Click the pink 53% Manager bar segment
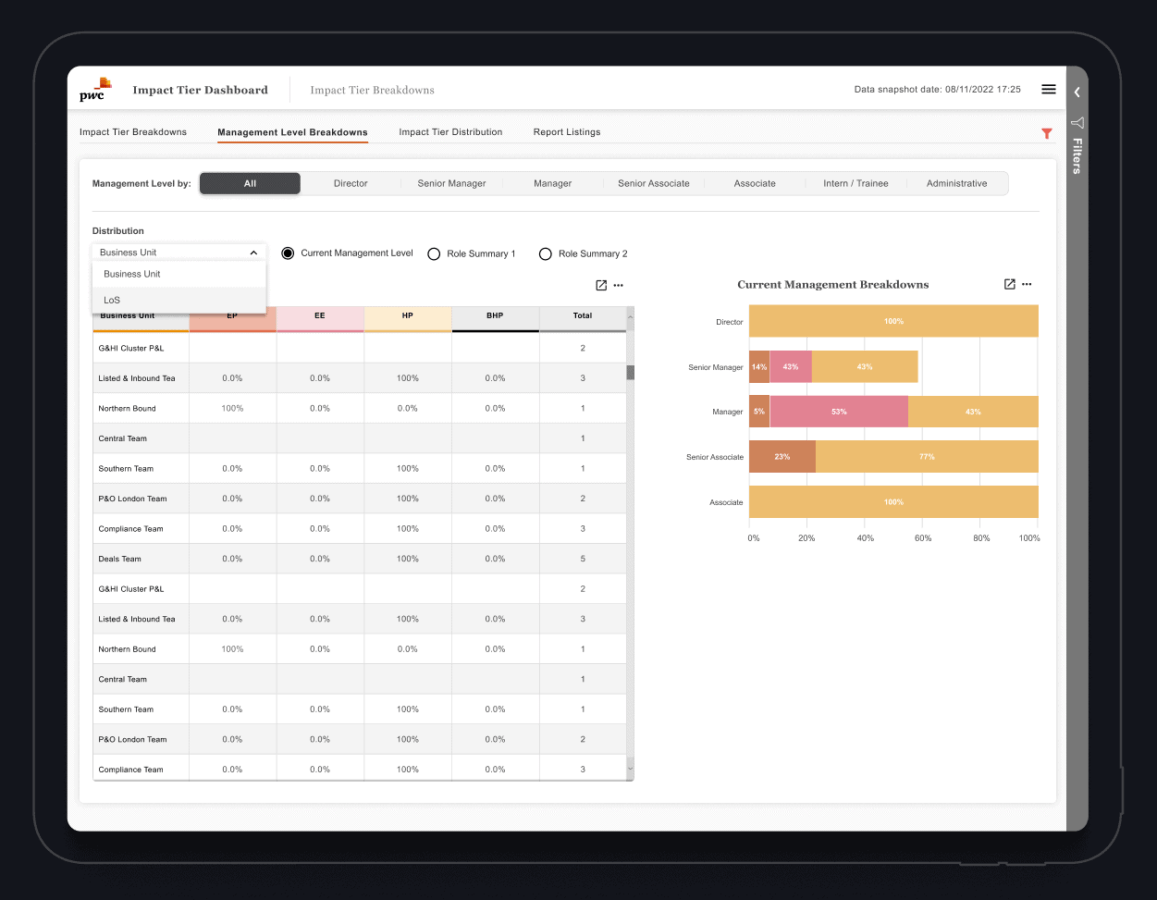 pyautogui.click(x=838, y=412)
